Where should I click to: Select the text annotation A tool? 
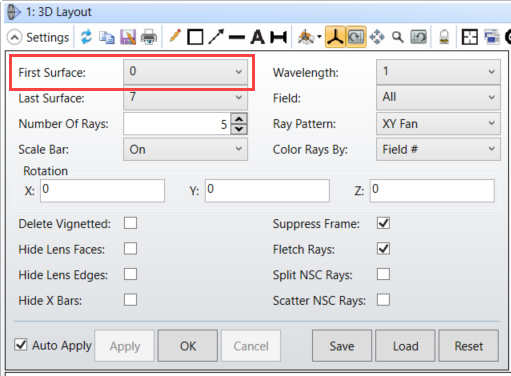click(258, 37)
